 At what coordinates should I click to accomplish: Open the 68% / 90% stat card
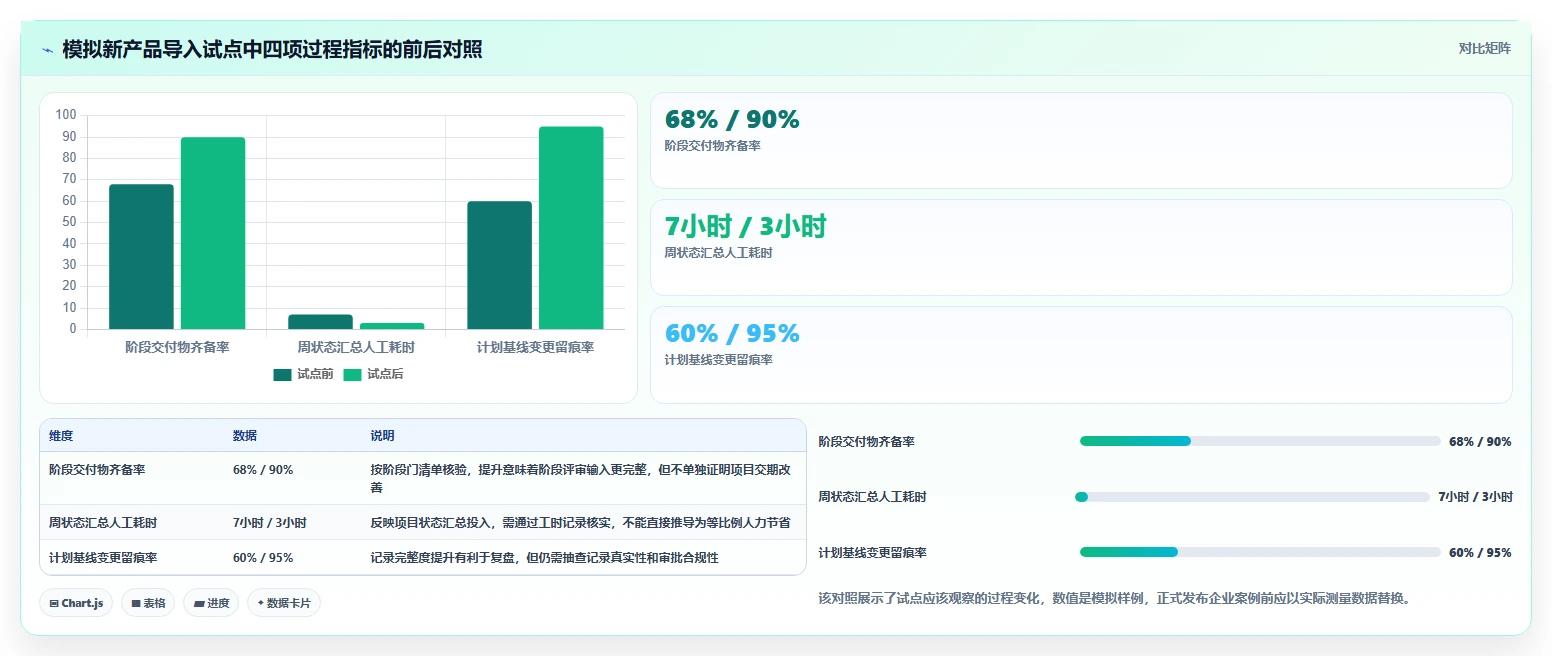pos(1081,141)
